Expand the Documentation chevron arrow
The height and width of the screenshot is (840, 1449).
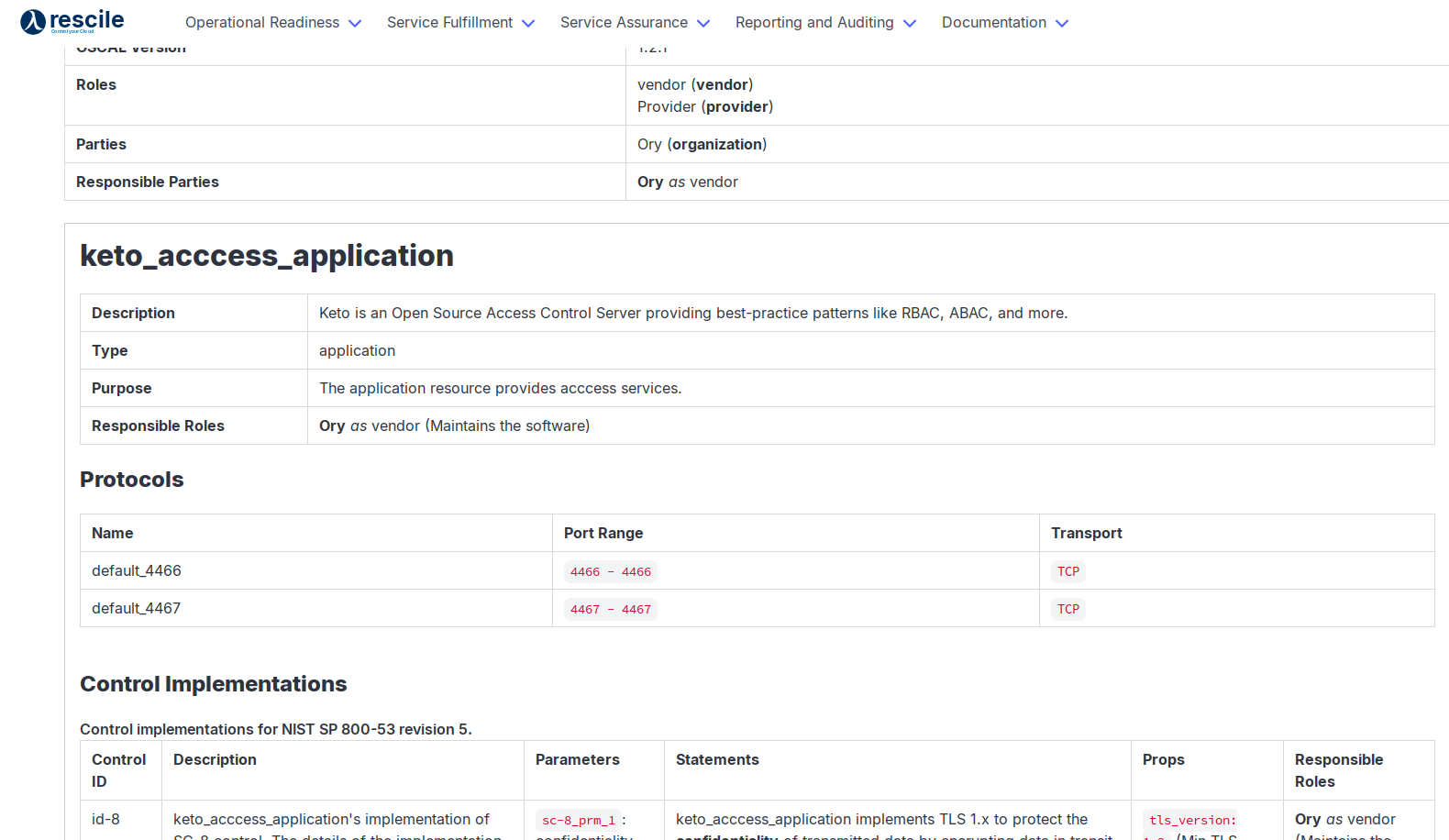(x=1062, y=24)
